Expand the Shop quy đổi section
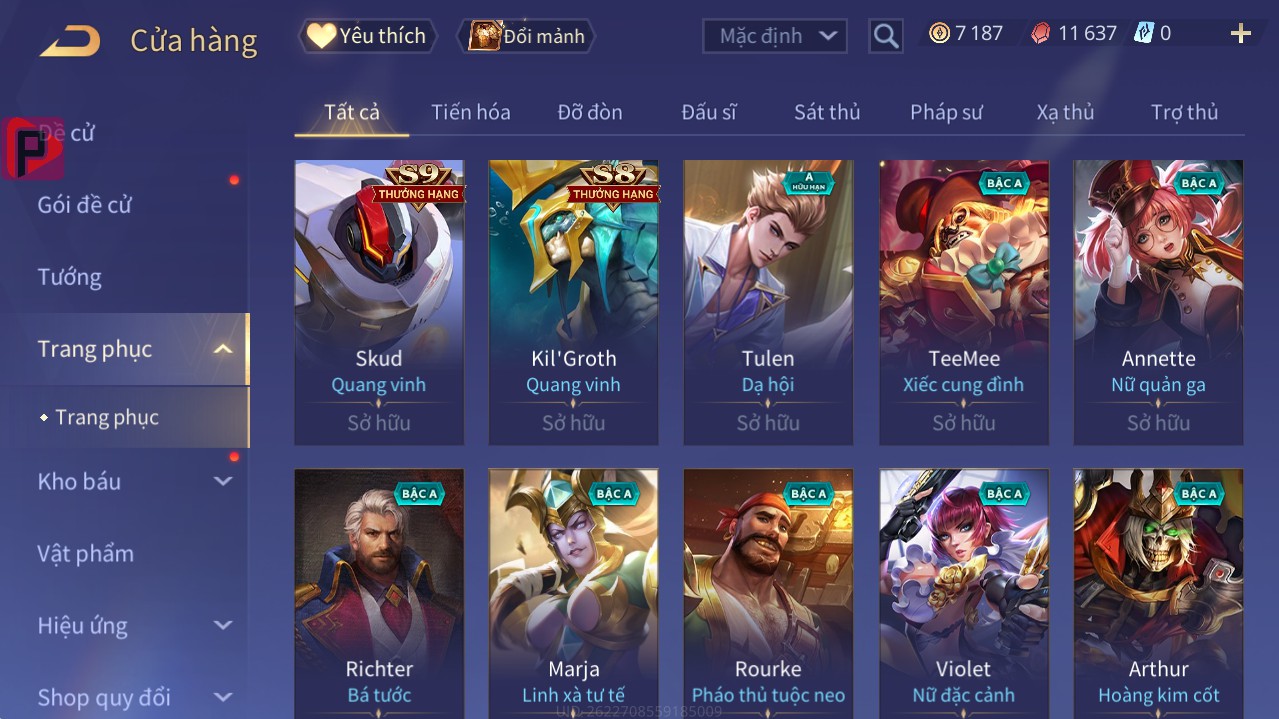Screen dimensions: 1279x719 point(223,697)
